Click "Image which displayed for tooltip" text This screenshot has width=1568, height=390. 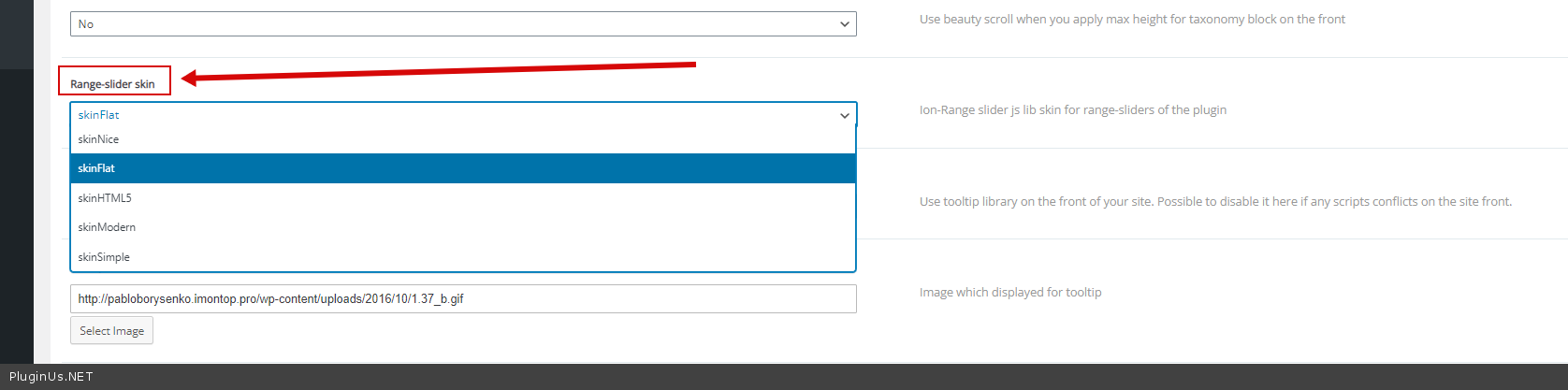coord(1010,293)
